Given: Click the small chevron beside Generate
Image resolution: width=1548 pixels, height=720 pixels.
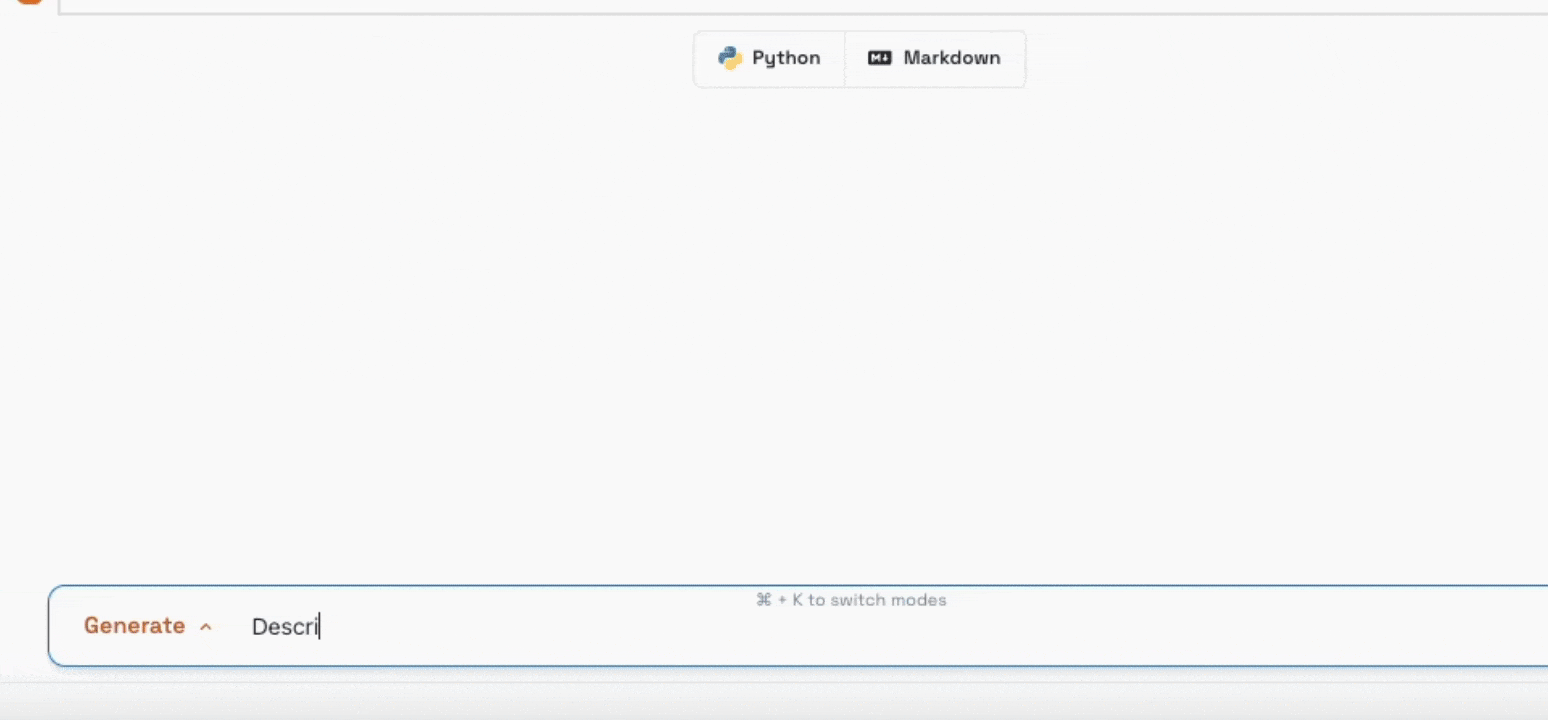Looking at the screenshot, I should [206, 627].
